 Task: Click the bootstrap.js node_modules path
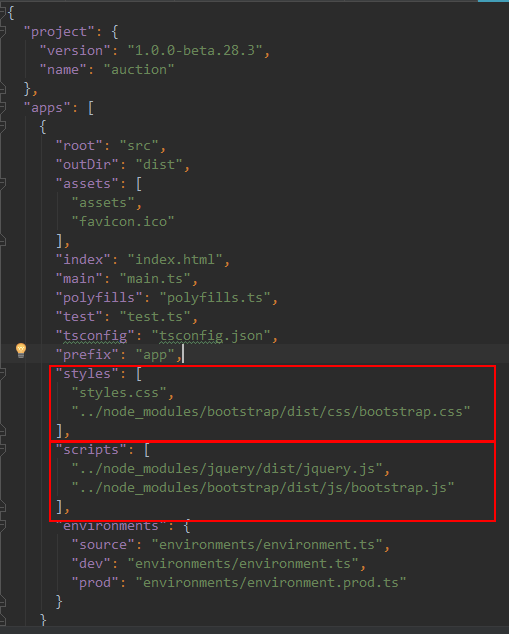[263, 488]
